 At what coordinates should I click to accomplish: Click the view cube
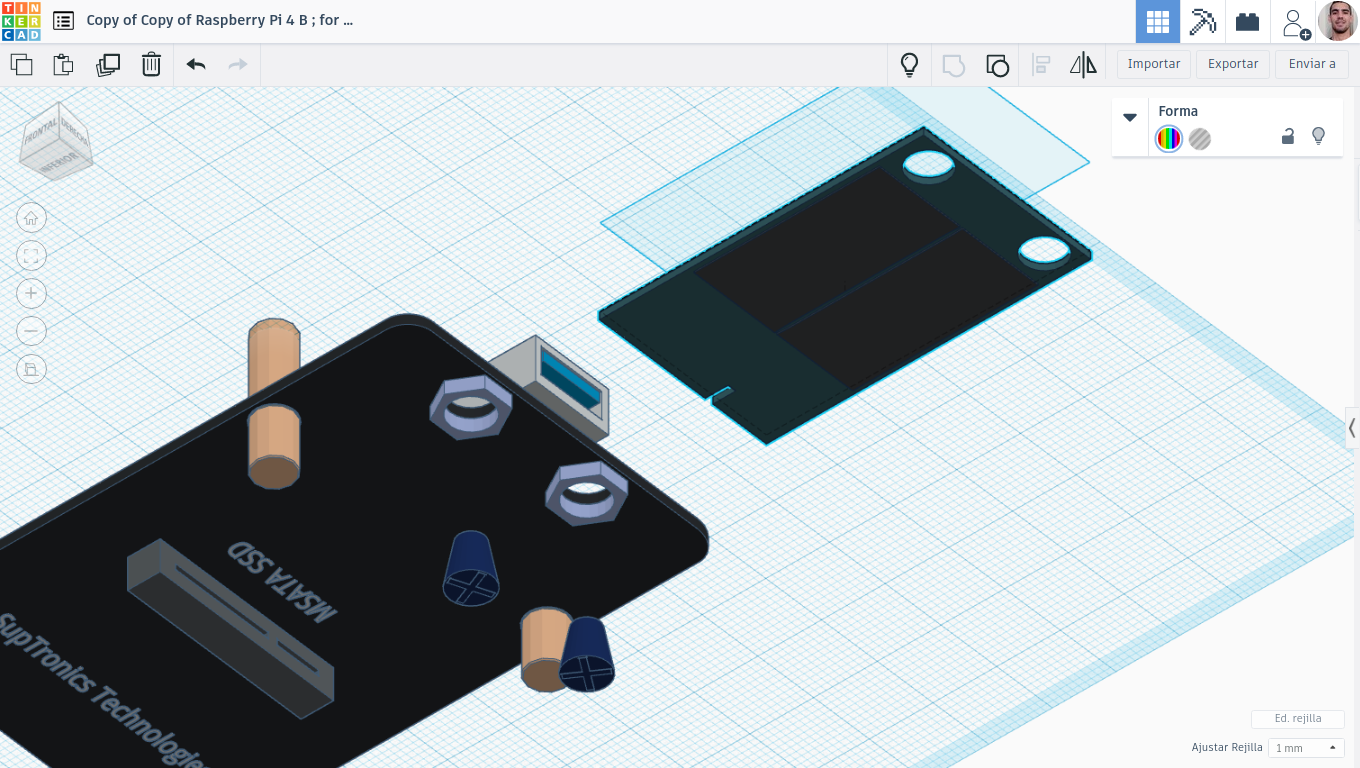56,141
